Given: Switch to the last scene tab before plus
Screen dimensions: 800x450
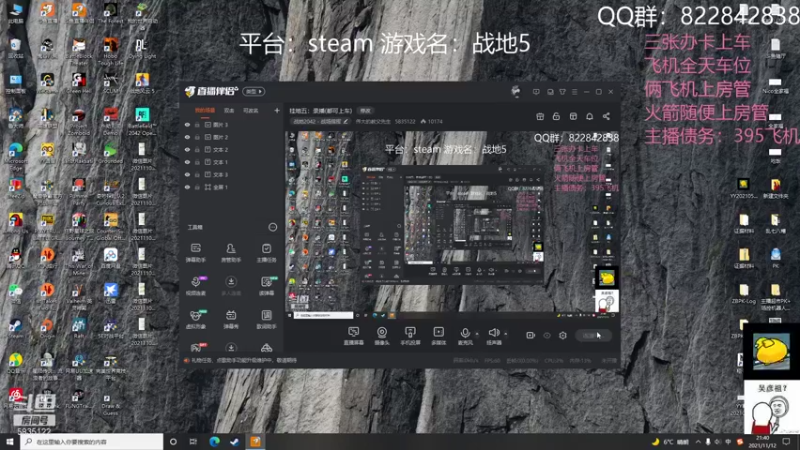Looking at the screenshot, I should [x=251, y=110].
